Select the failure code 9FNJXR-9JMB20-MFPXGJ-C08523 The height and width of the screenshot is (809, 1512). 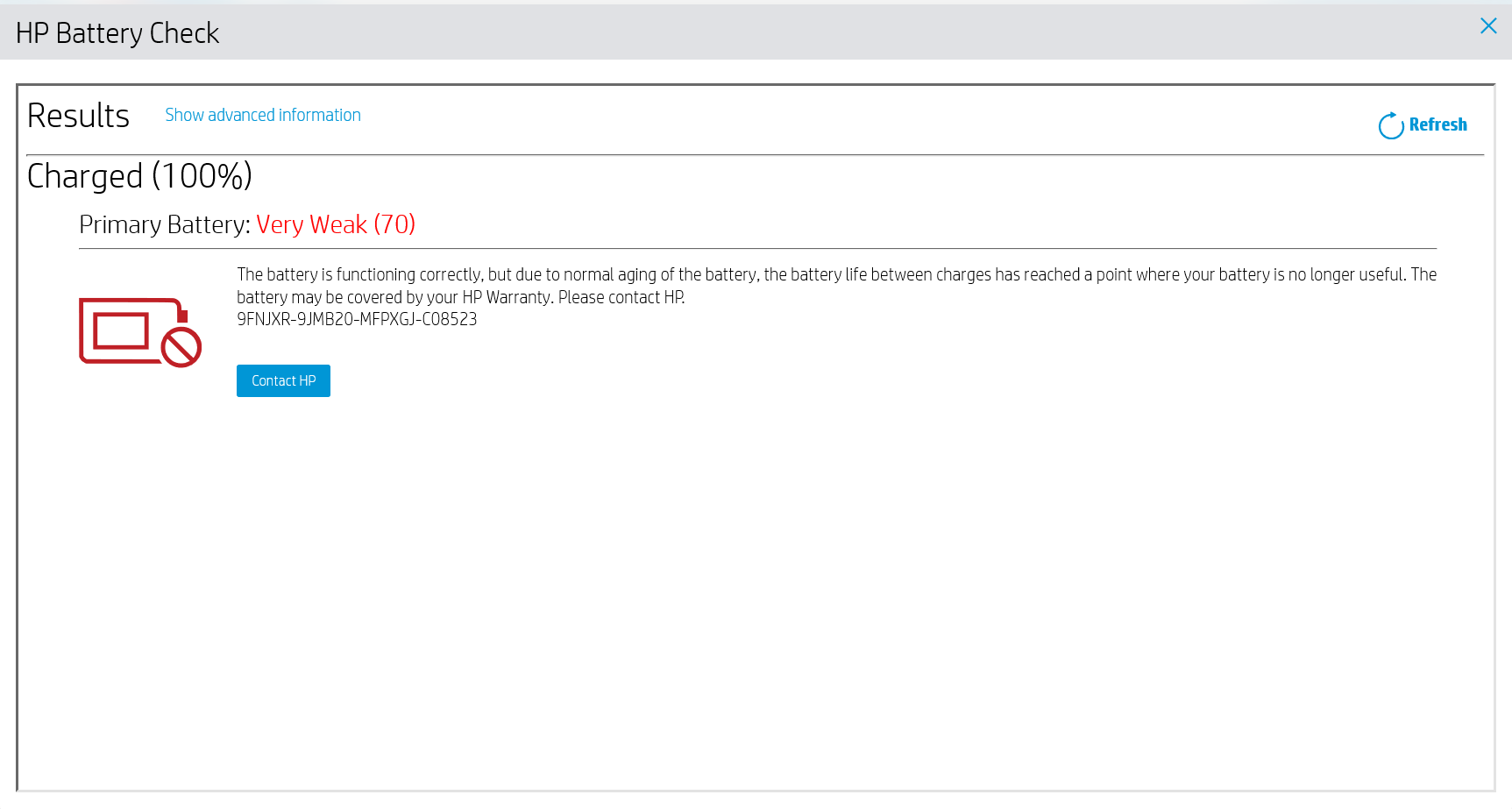[x=357, y=319]
